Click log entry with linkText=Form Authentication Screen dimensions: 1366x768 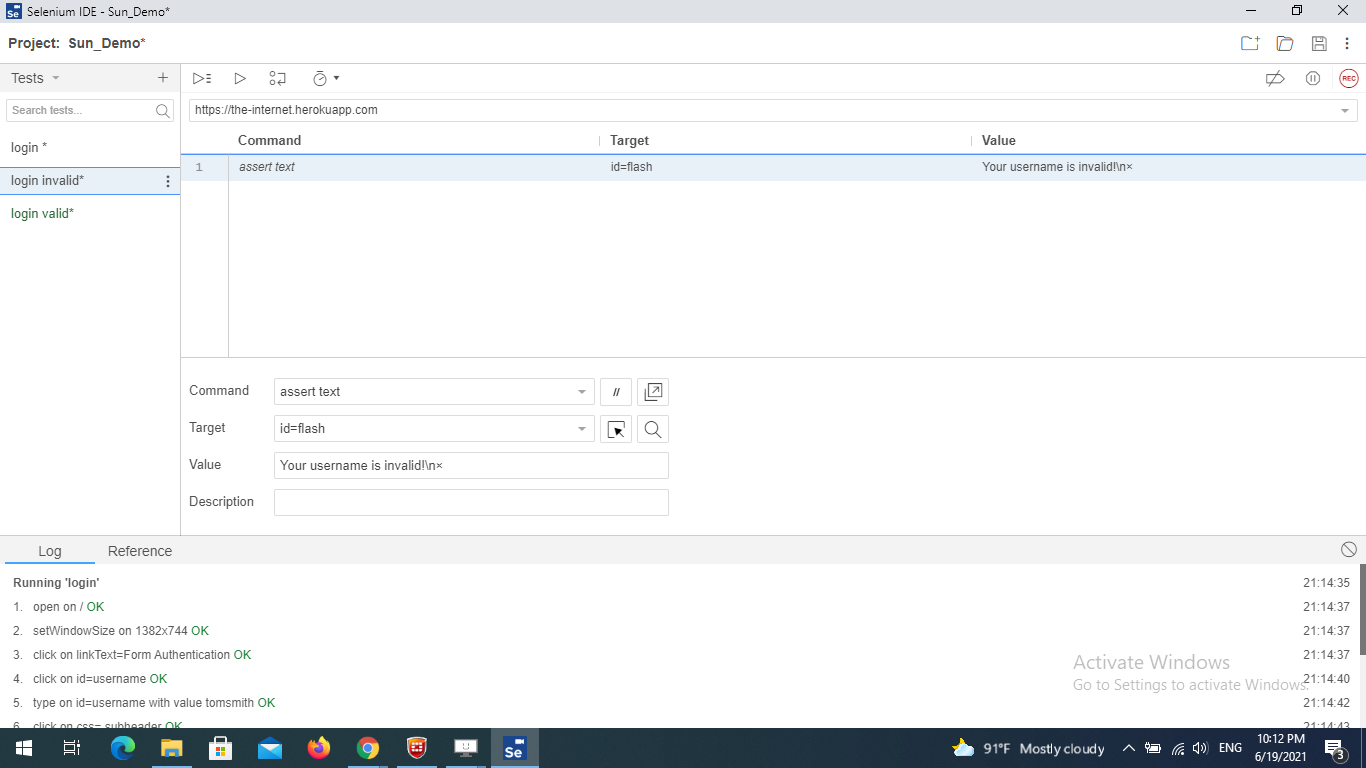click(x=142, y=655)
